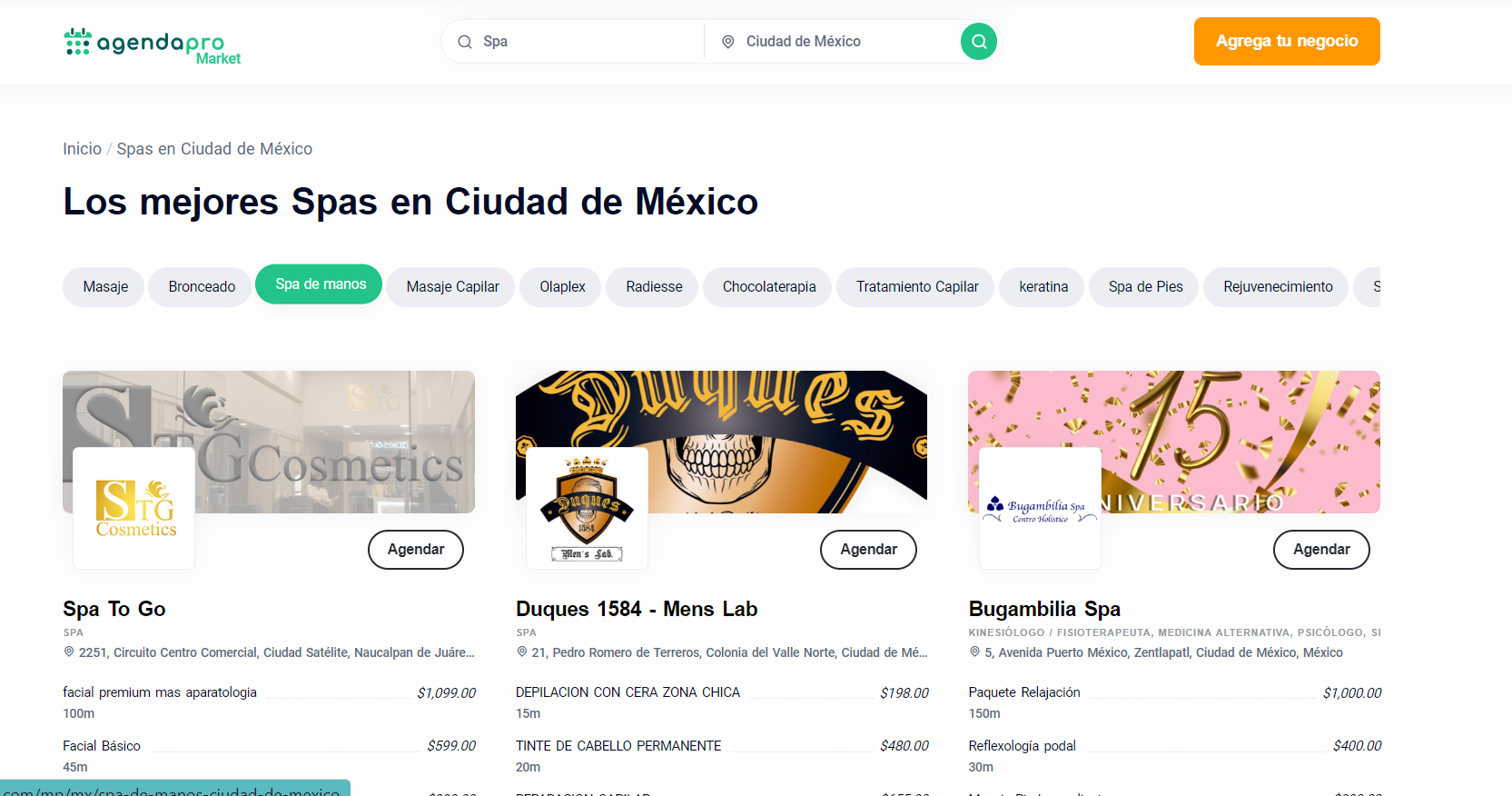Focus the Ciudad de México location field

835,42
